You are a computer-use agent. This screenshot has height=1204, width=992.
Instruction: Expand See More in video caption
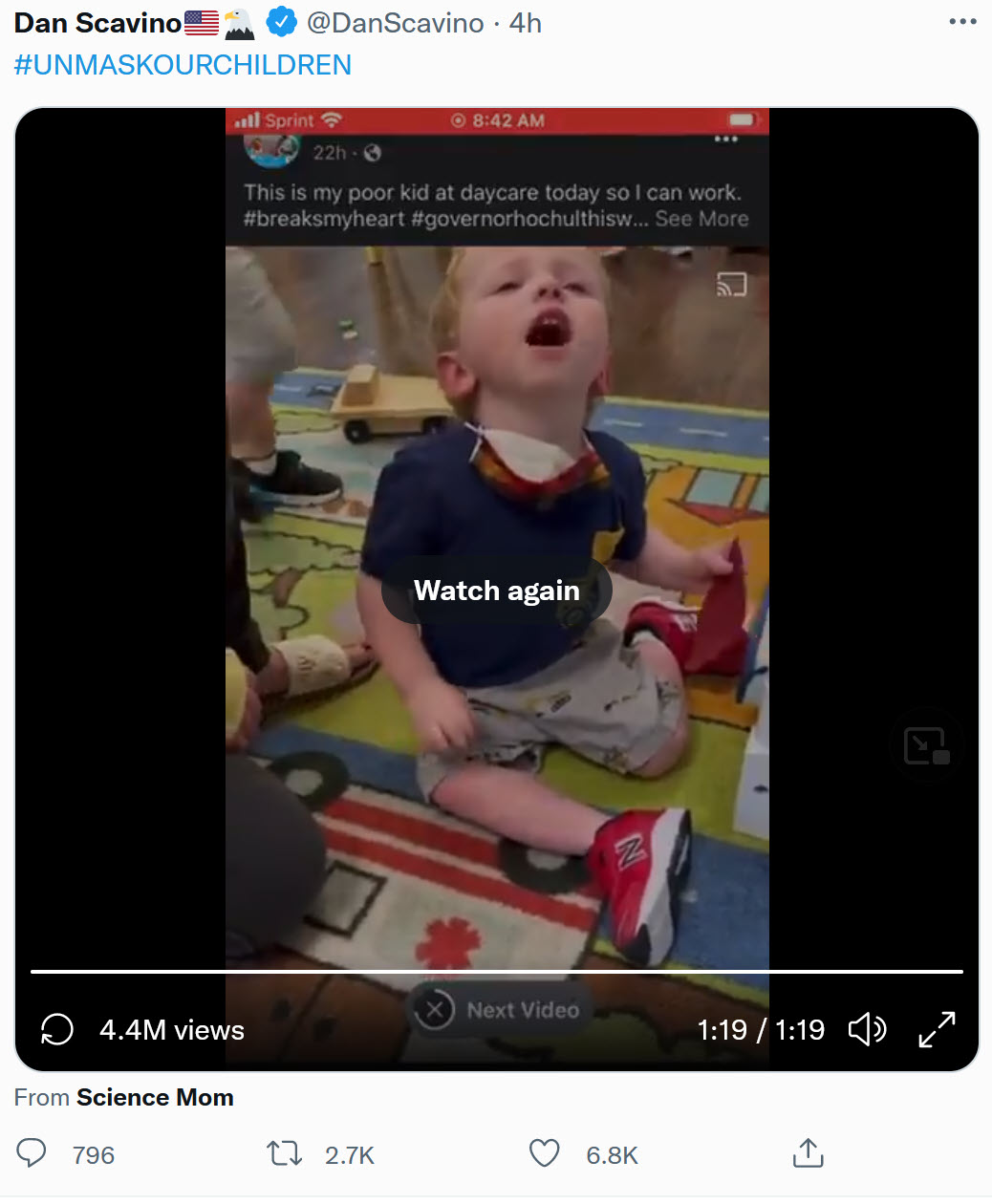701,219
